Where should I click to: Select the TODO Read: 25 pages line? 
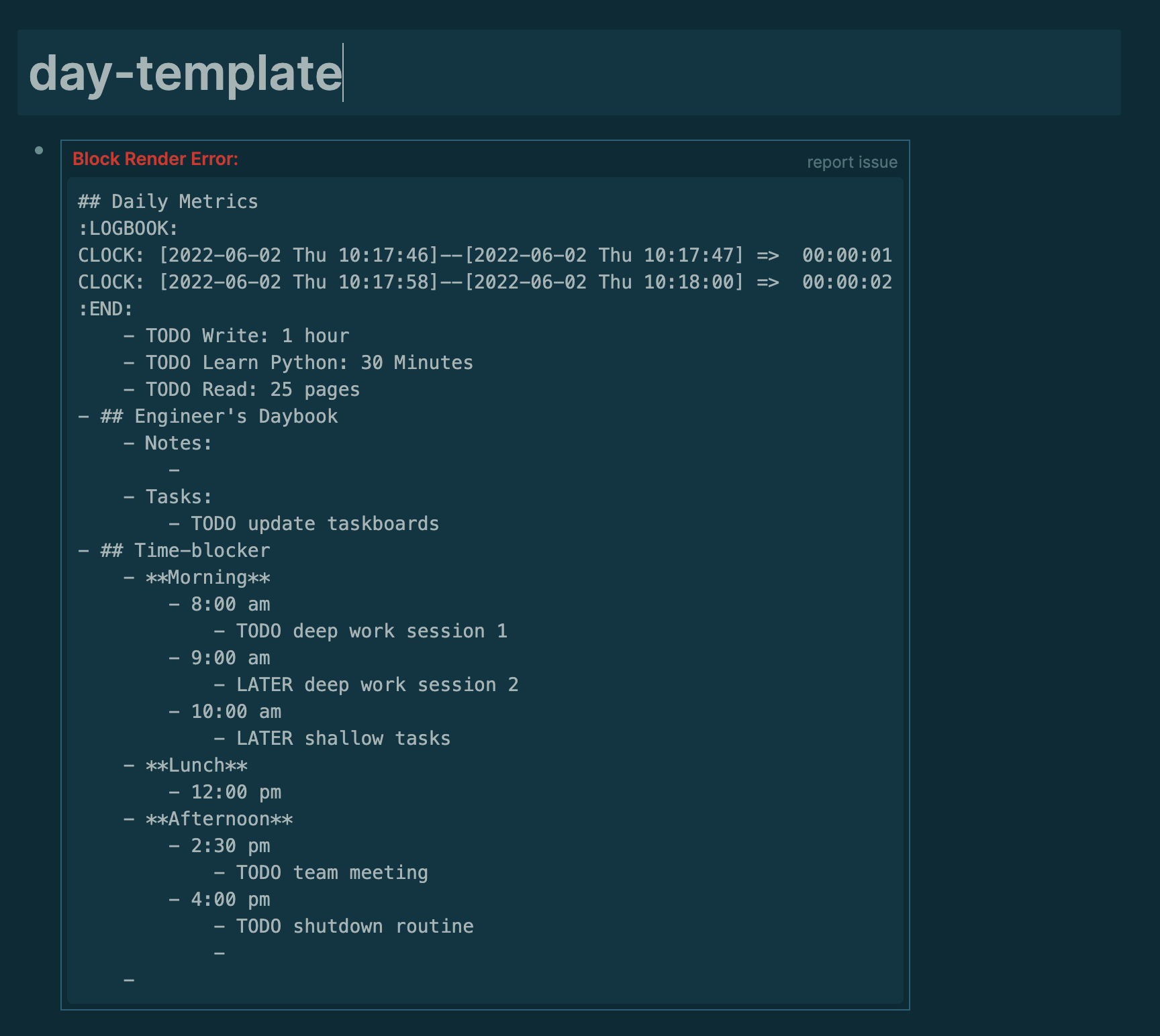coord(253,389)
